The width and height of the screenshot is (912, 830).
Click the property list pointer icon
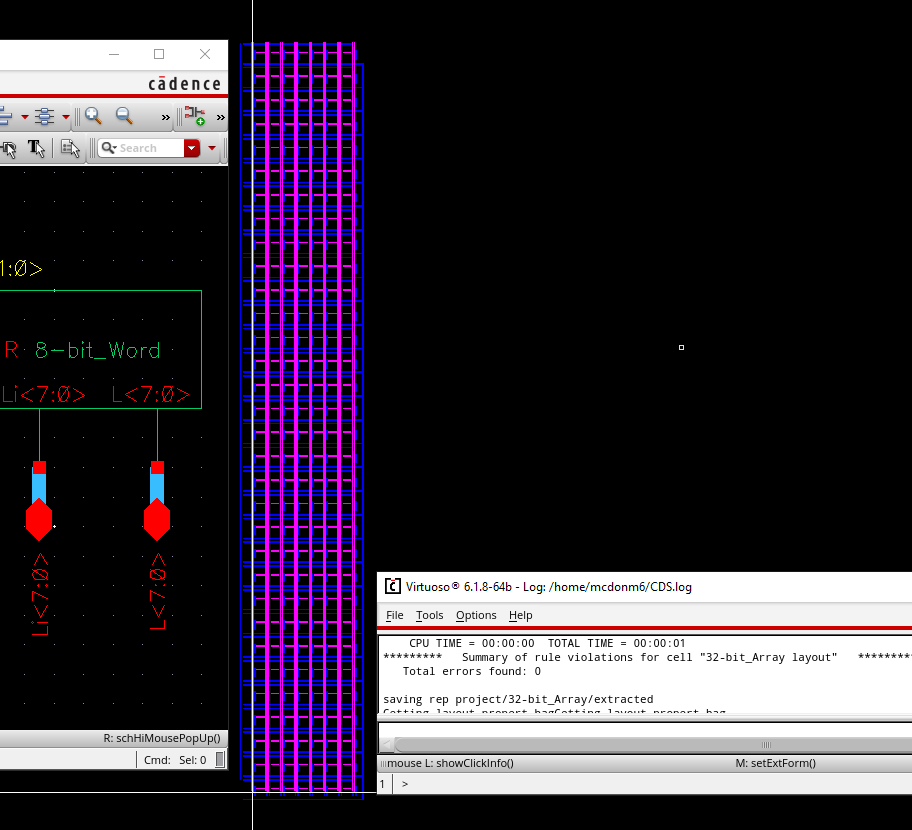[x=70, y=148]
